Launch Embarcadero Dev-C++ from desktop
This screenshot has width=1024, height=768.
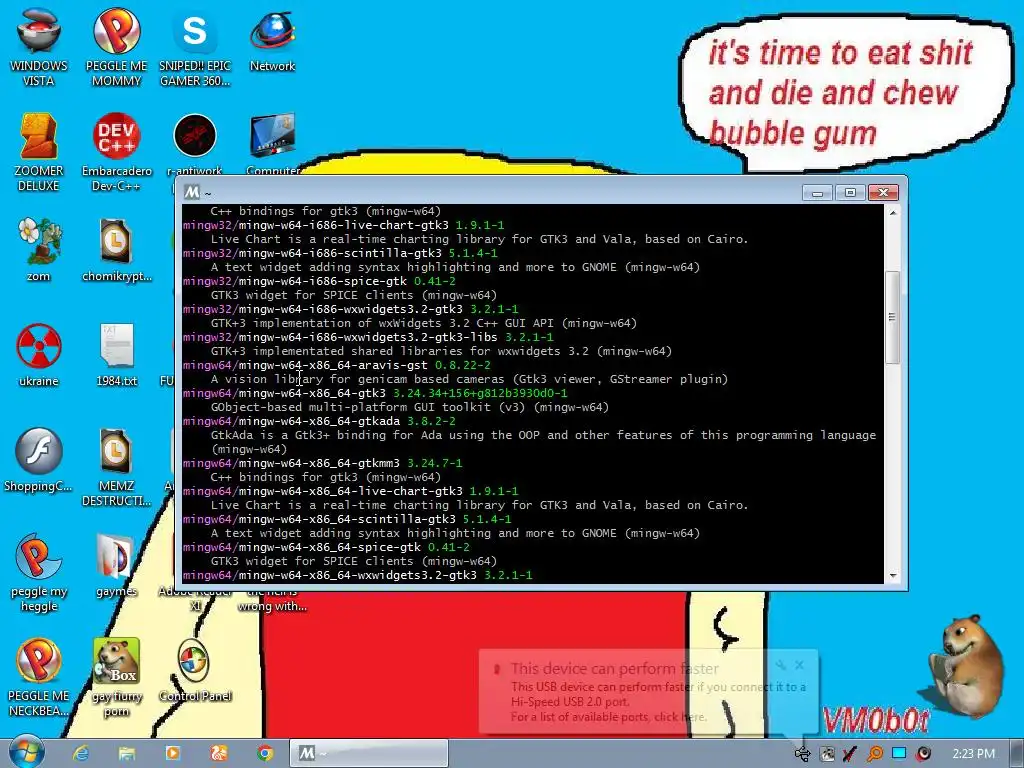pos(116,152)
